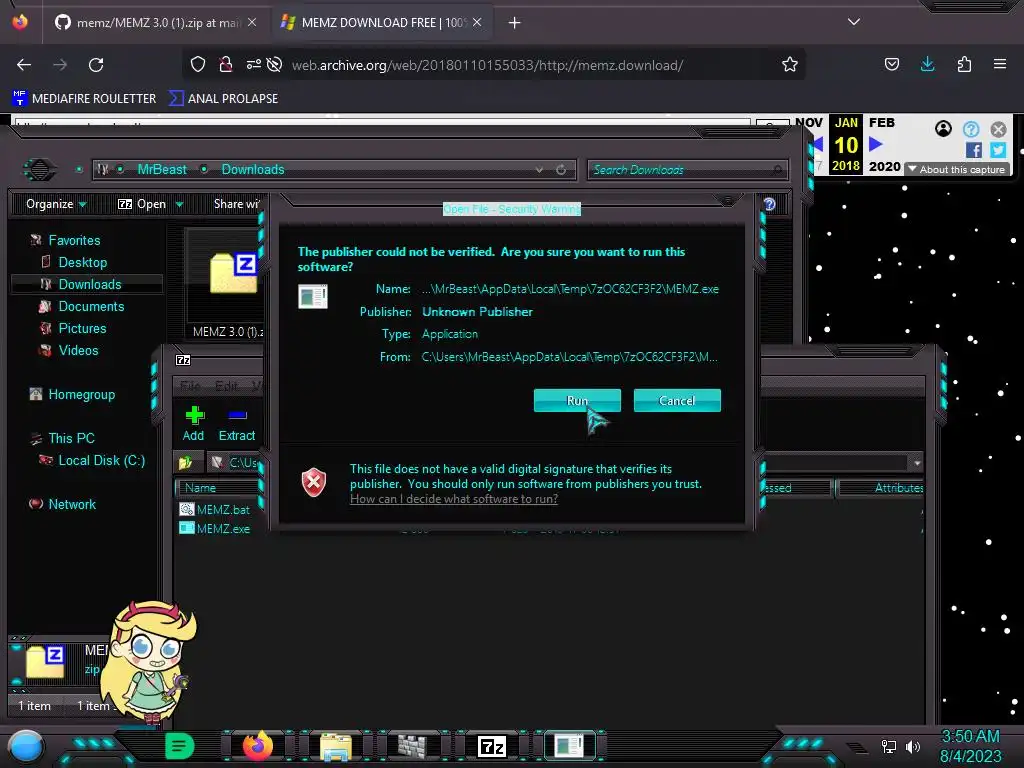Image resolution: width=1024 pixels, height=768 pixels.
Task: Open the MEDIAFIRE ROULETTER bookmark
Action: point(84,99)
